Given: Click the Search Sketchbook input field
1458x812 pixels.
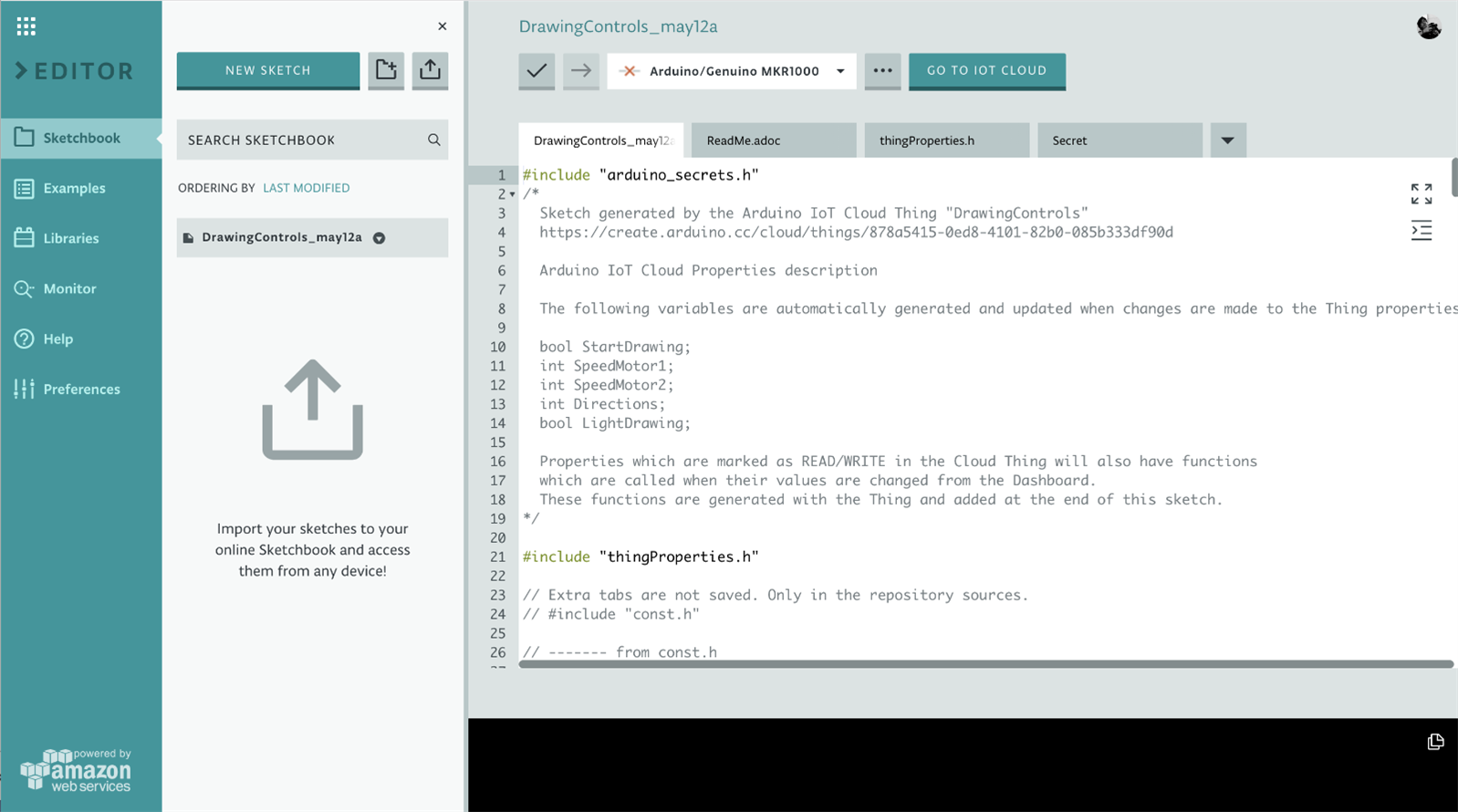Looking at the screenshot, I should 301,140.
